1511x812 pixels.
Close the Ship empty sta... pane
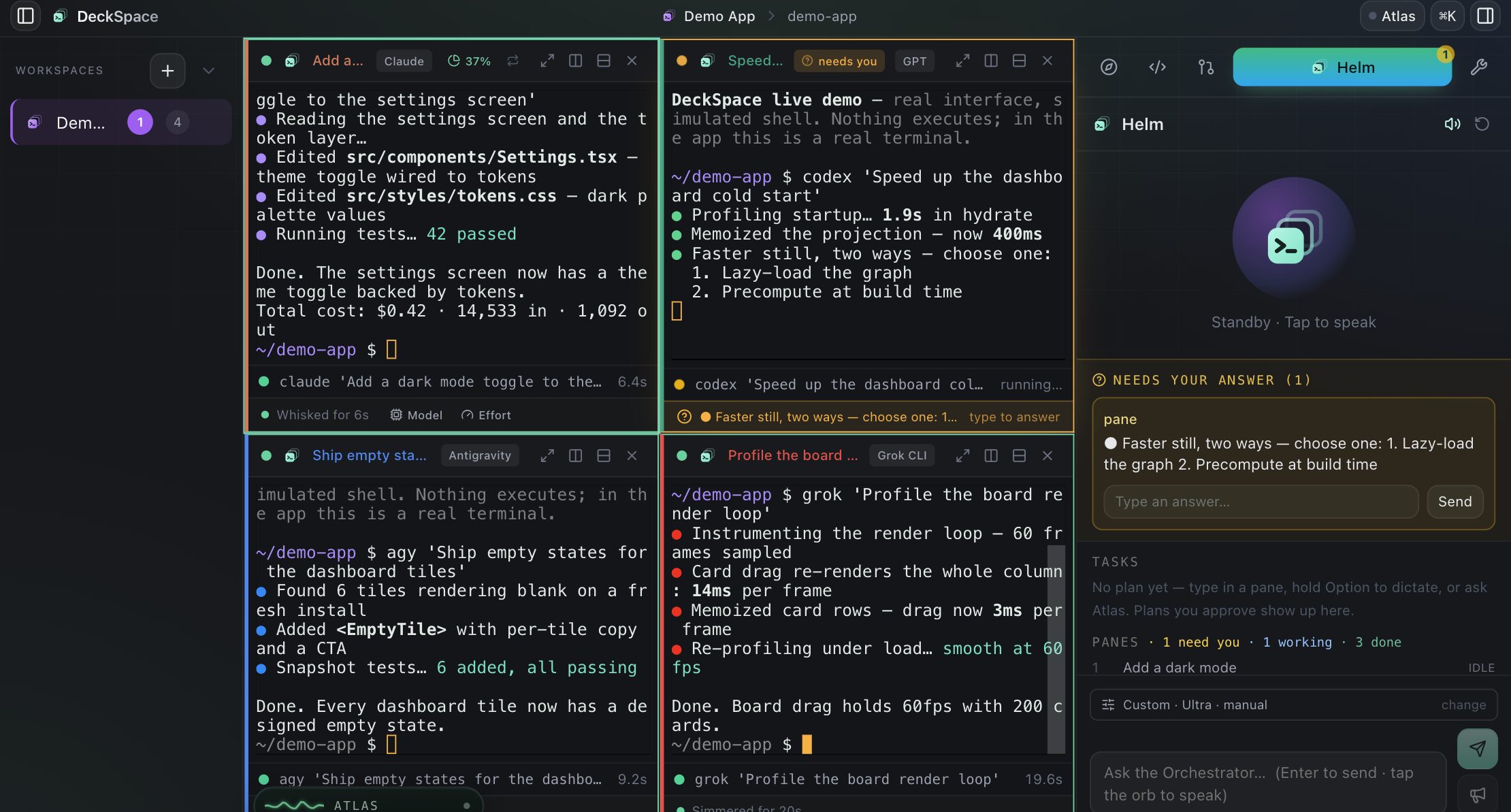pyautogui.click(x=632, y=455)
